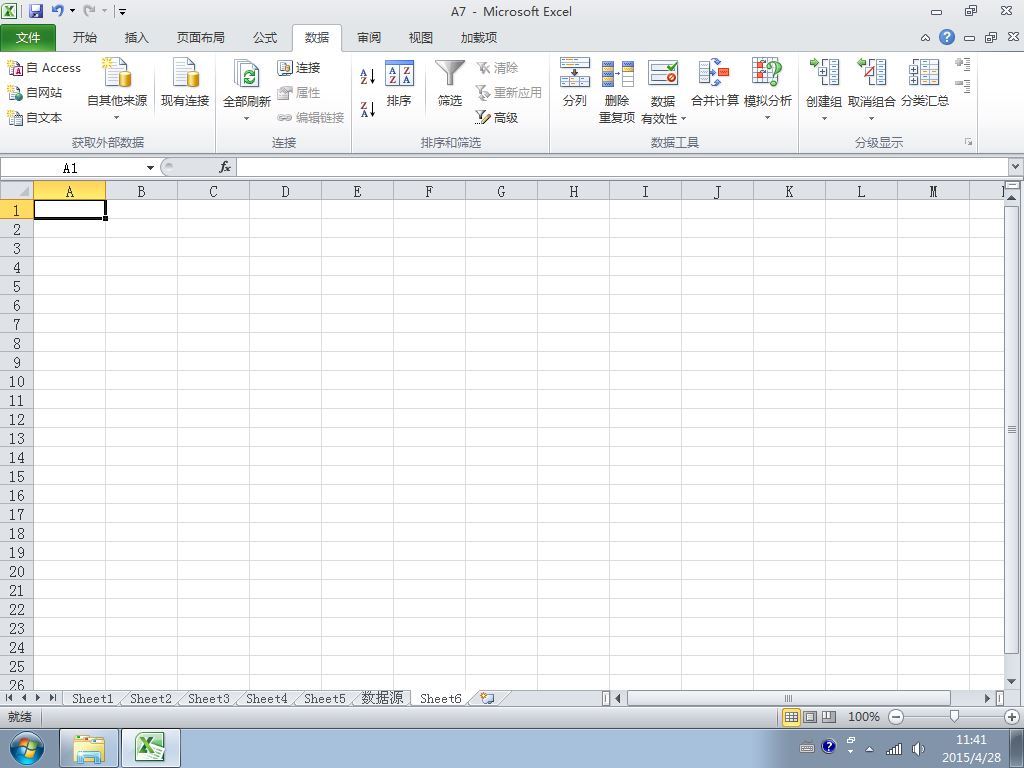Select column D header

point(285,191)
